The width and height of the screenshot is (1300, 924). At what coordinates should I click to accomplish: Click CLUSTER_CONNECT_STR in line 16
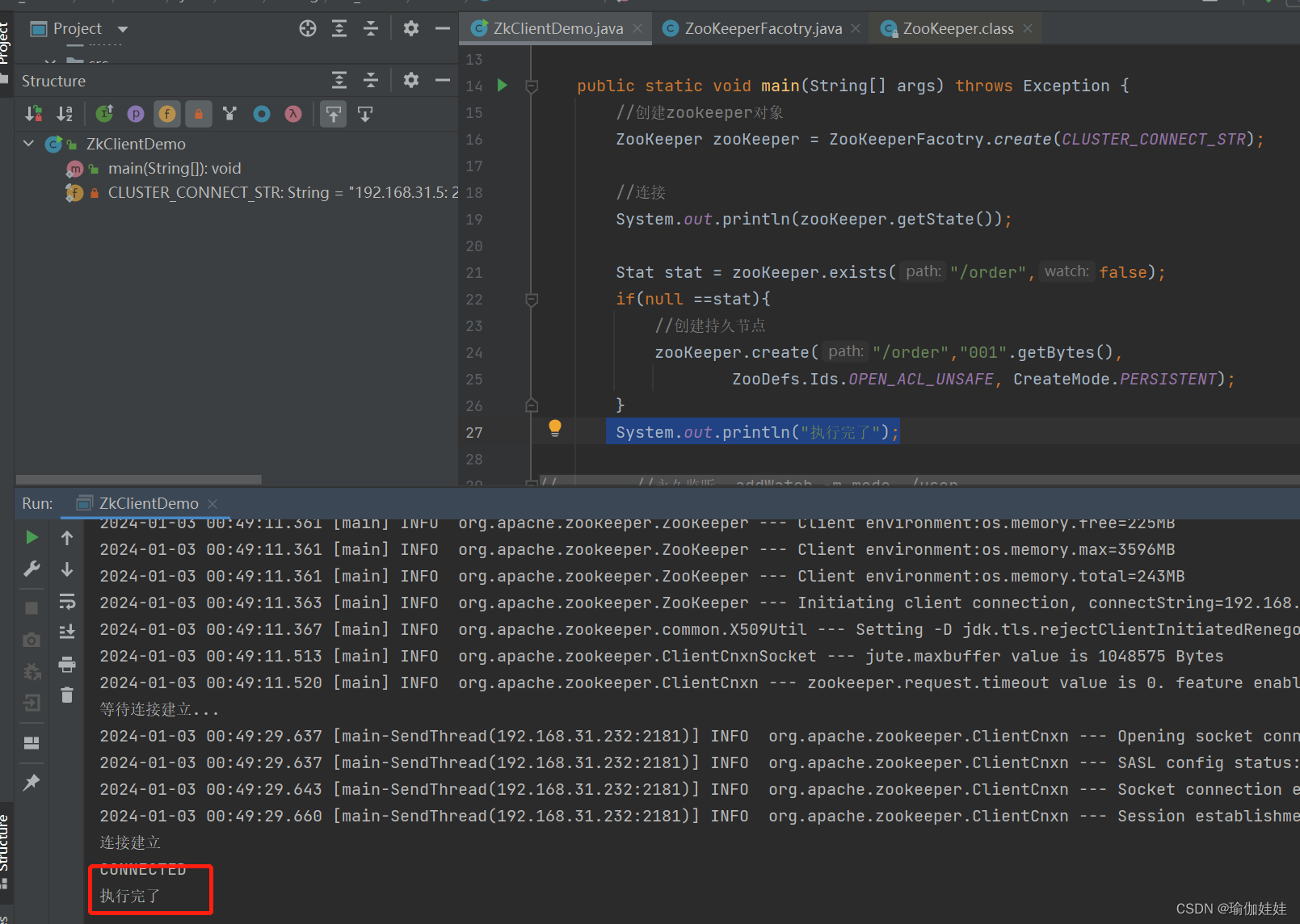[1154, 139]
